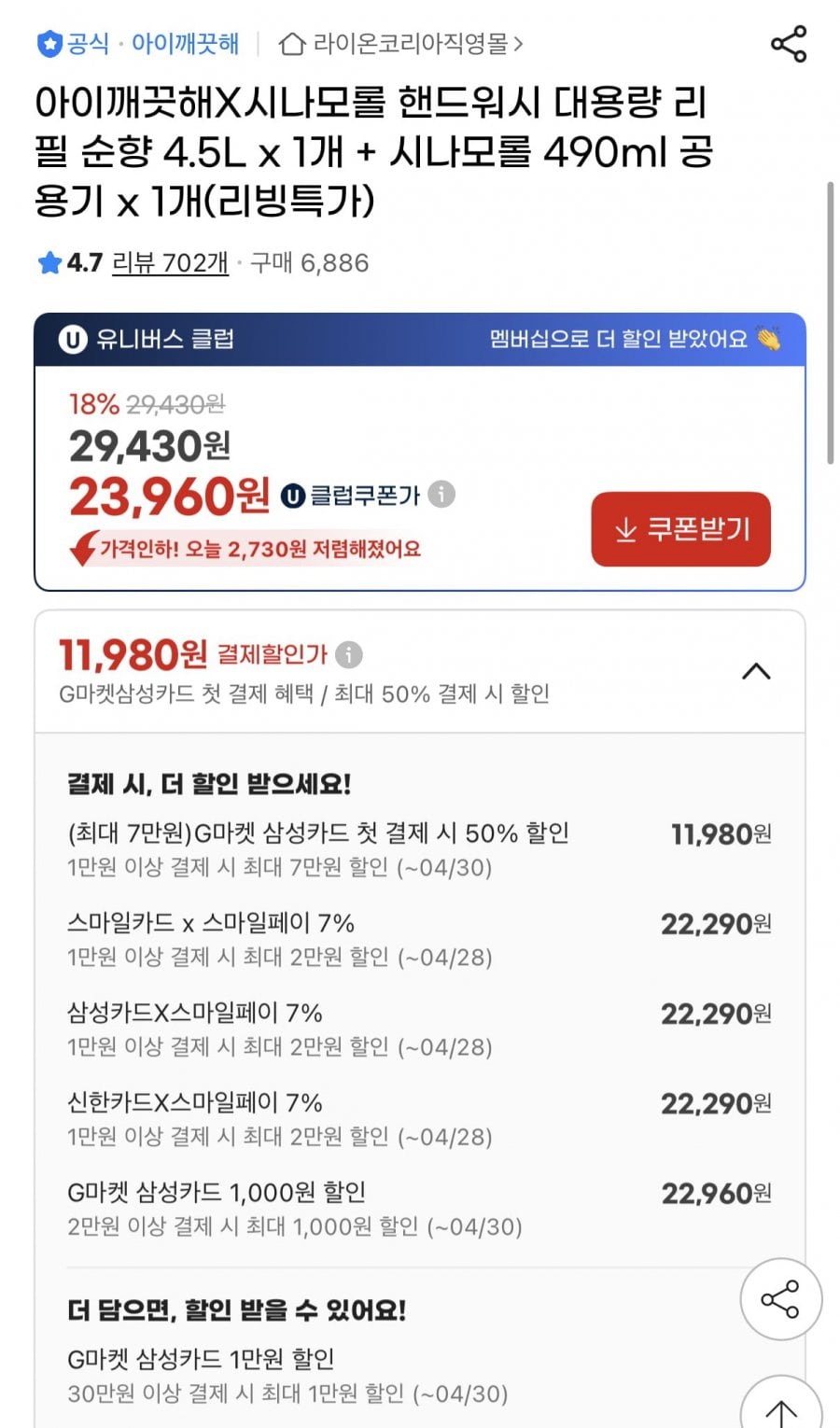The width and height of the screenshot is (840, 1428).
Task: Click the vertical scrollbar on the right edge
Action: [830, 322]
